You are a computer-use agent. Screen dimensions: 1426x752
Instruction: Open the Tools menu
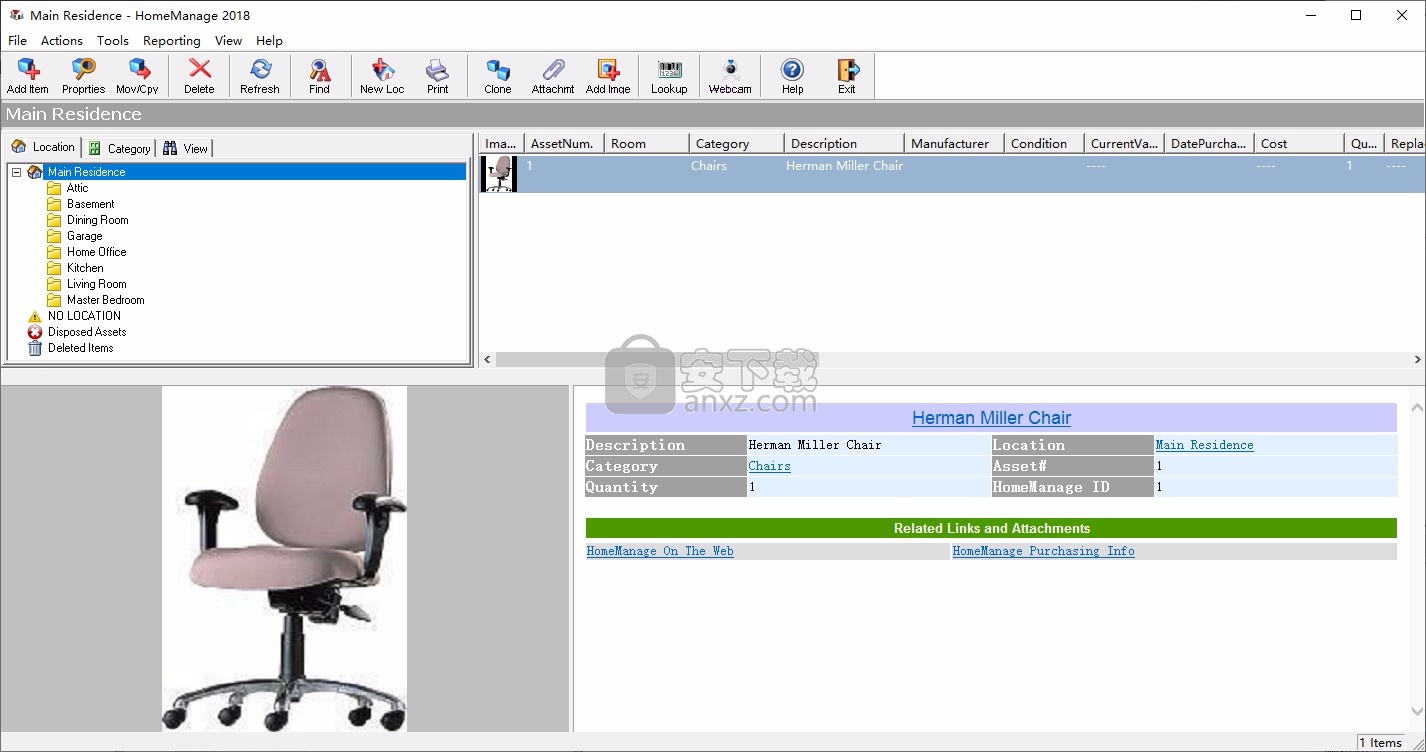pos(113,41)
